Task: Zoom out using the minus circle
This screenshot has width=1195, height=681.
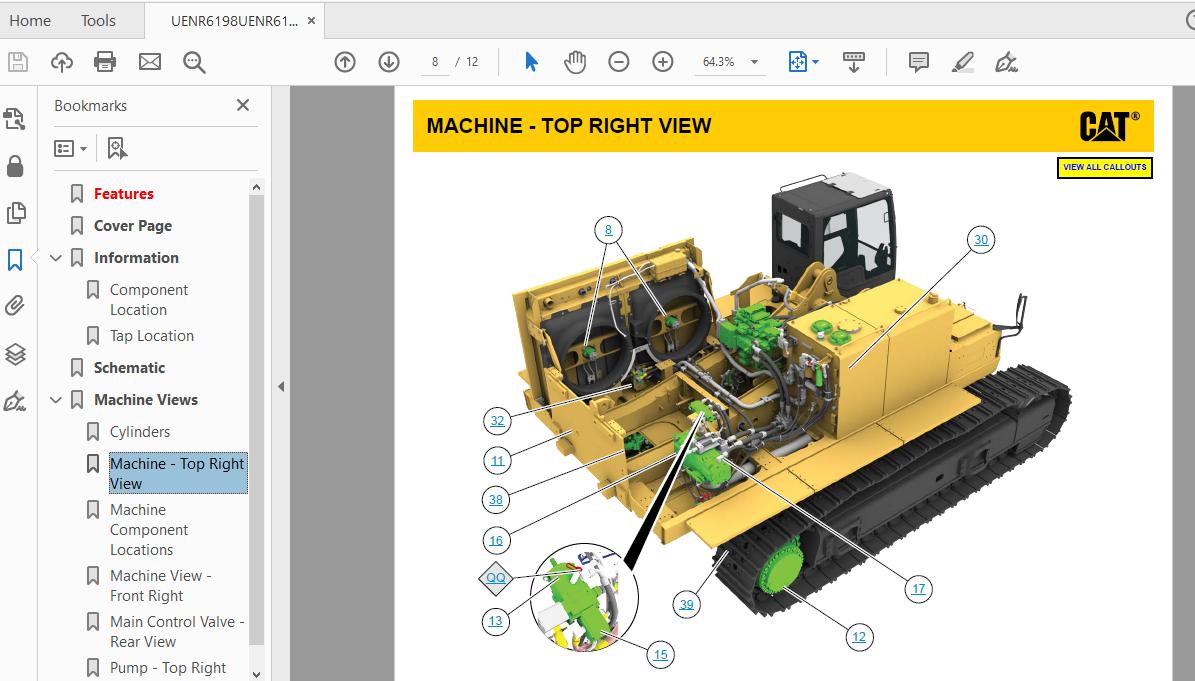Action: (x=619, y=62)
